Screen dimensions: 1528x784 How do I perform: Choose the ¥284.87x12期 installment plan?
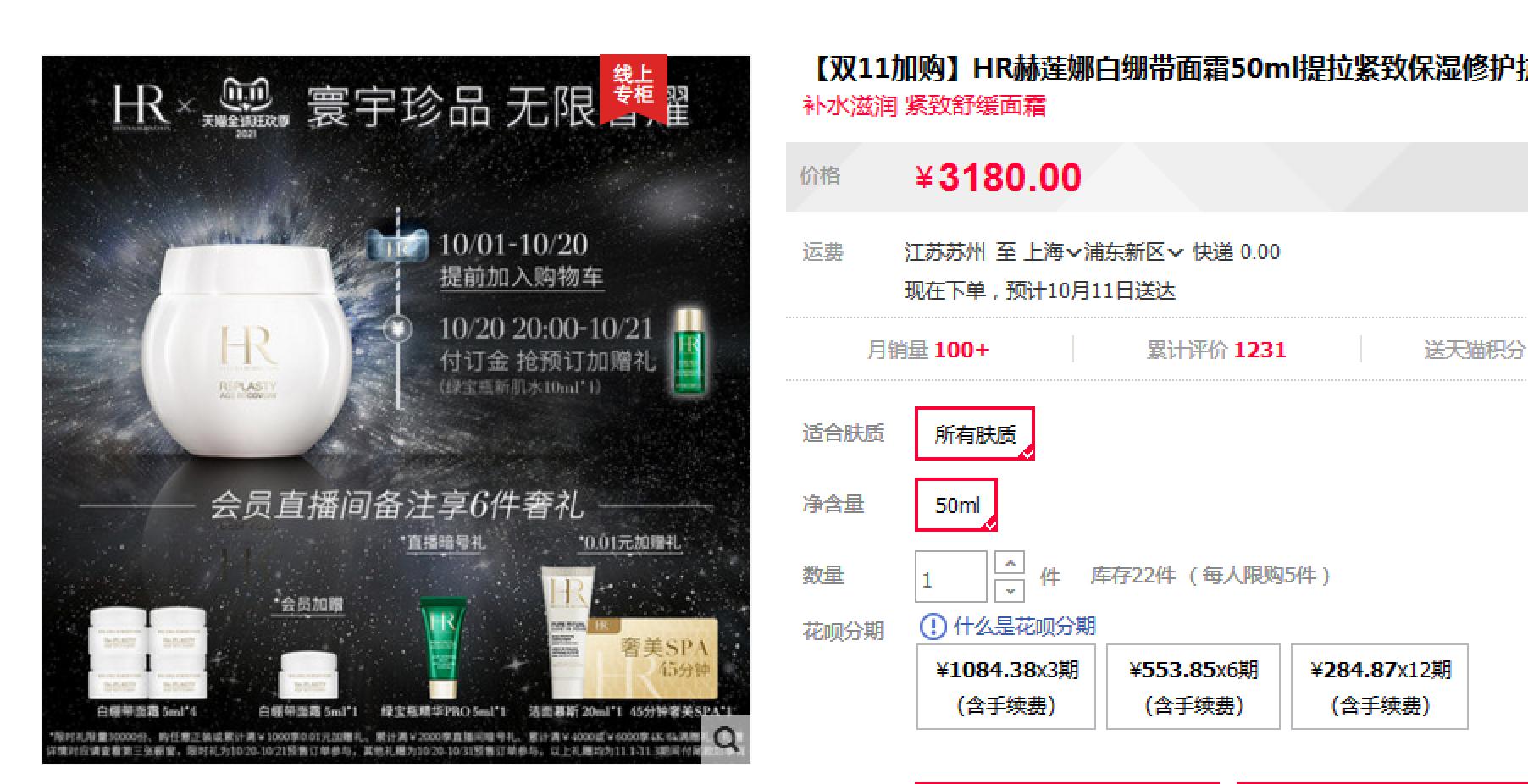1380,687
